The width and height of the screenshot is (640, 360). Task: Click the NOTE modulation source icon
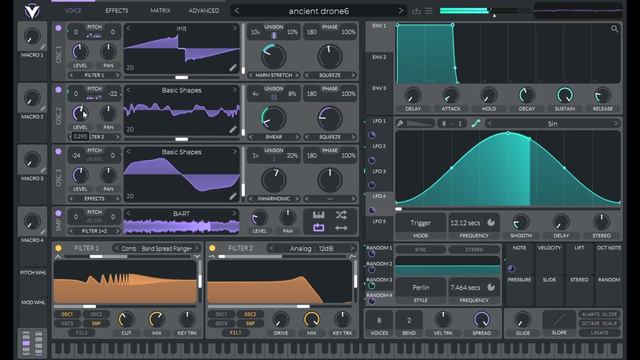(x=511, y=268)
